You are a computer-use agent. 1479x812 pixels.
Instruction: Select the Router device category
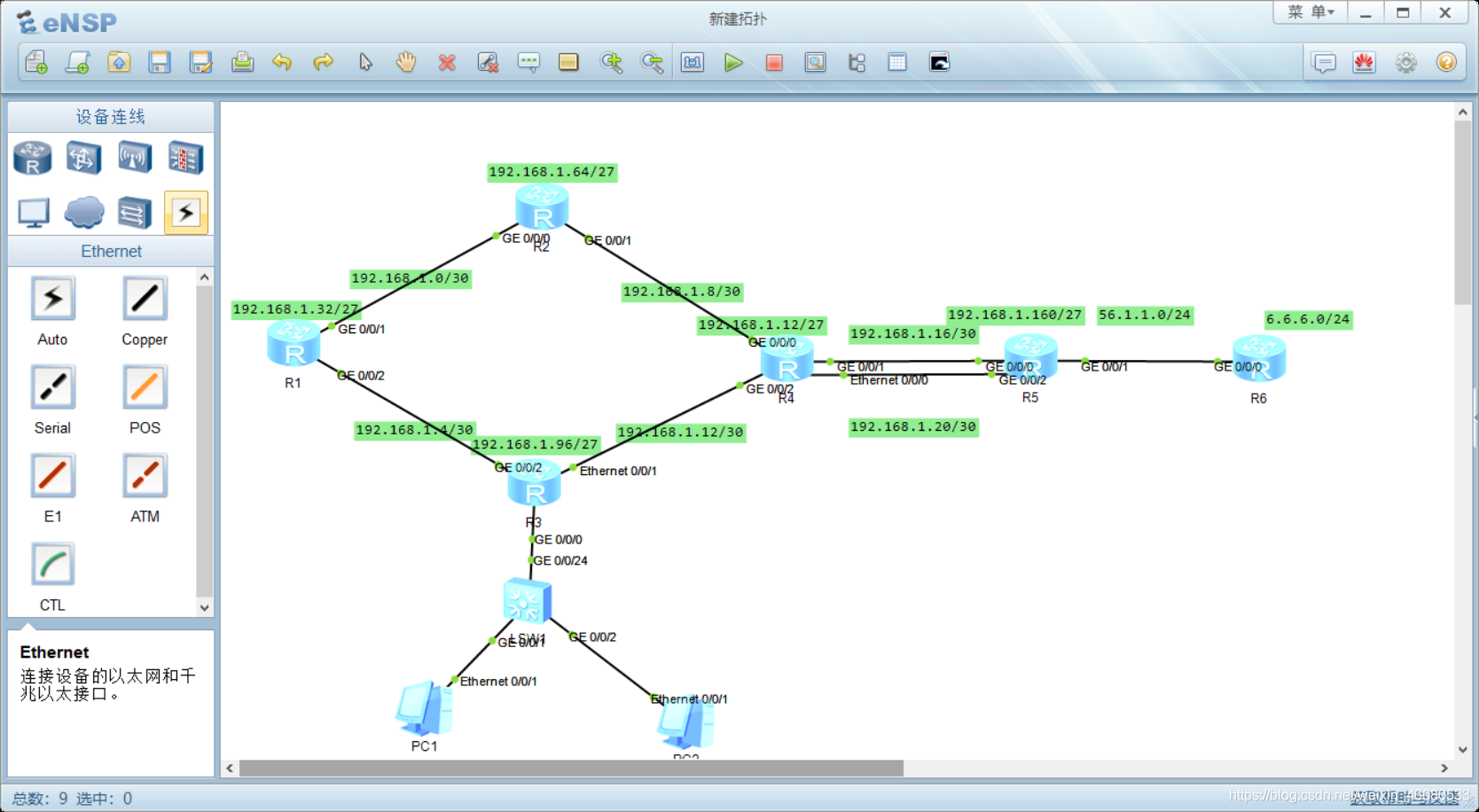[33, 159]
